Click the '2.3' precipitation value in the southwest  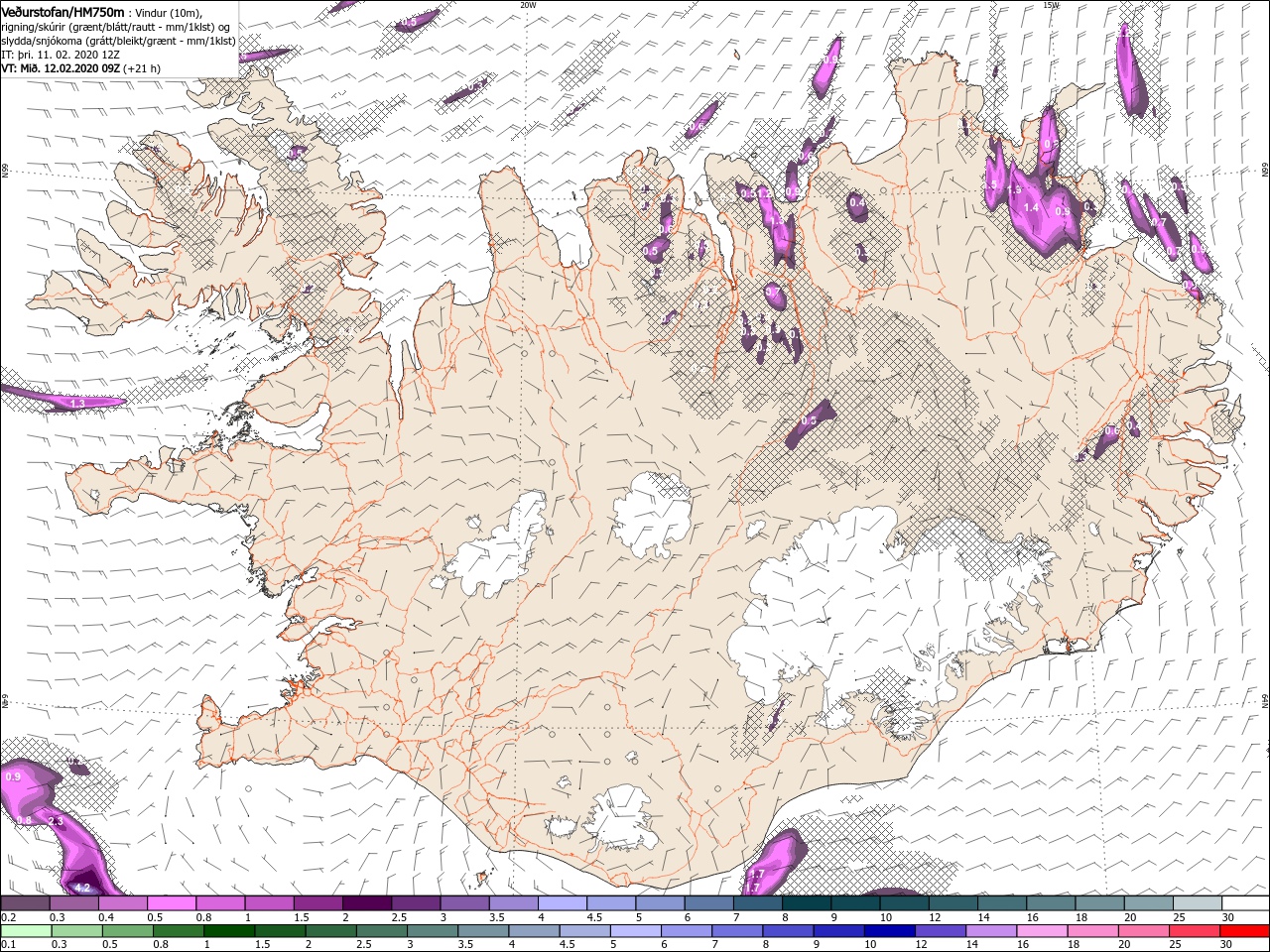(56, 821)
